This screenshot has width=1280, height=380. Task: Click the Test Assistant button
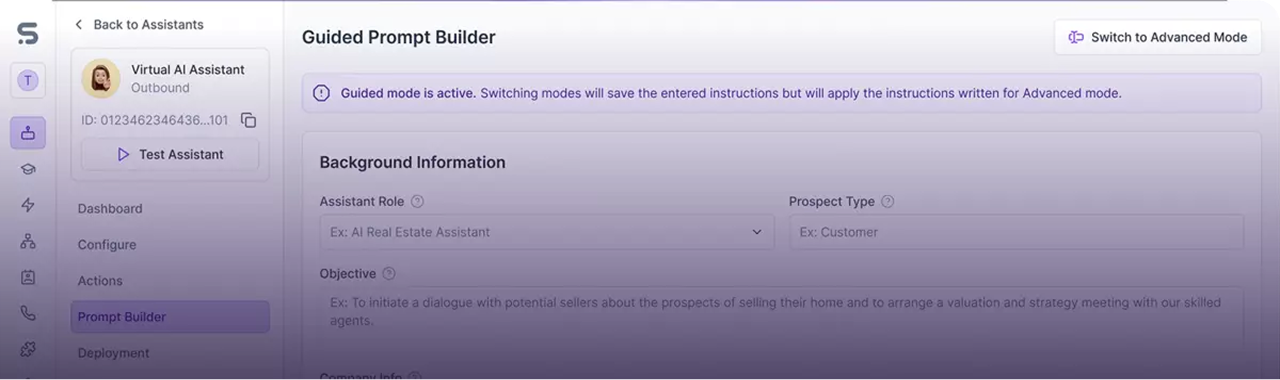tap(170, 155)
